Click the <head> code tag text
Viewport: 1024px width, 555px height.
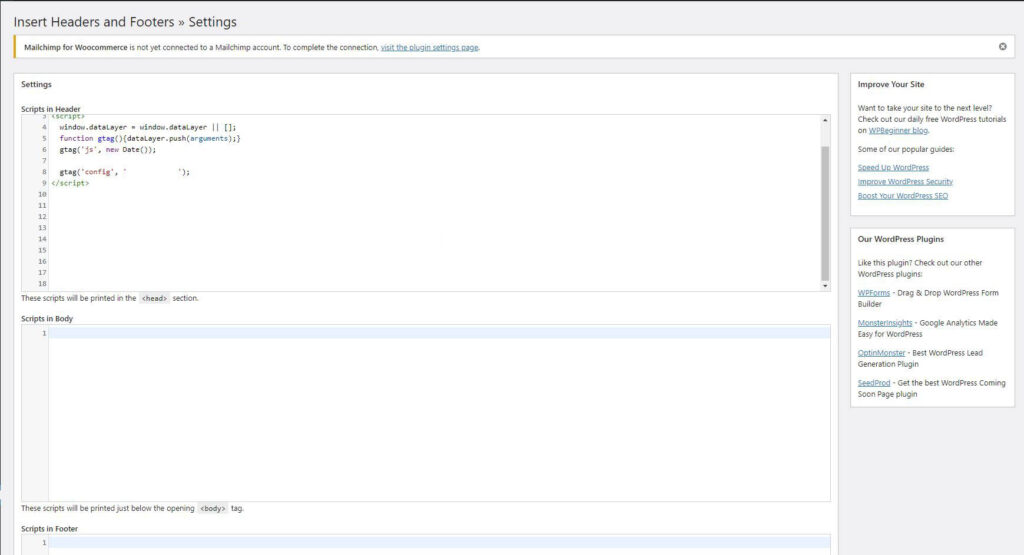[x=154, y=298]
